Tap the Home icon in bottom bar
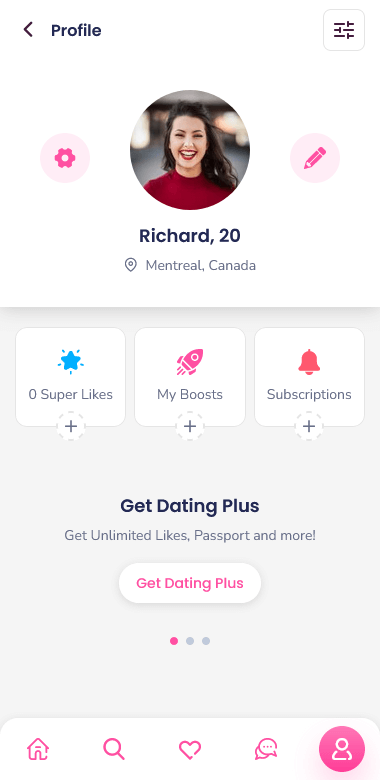The width and height of the screenshot is (380, 780). [x=38, y=749]
